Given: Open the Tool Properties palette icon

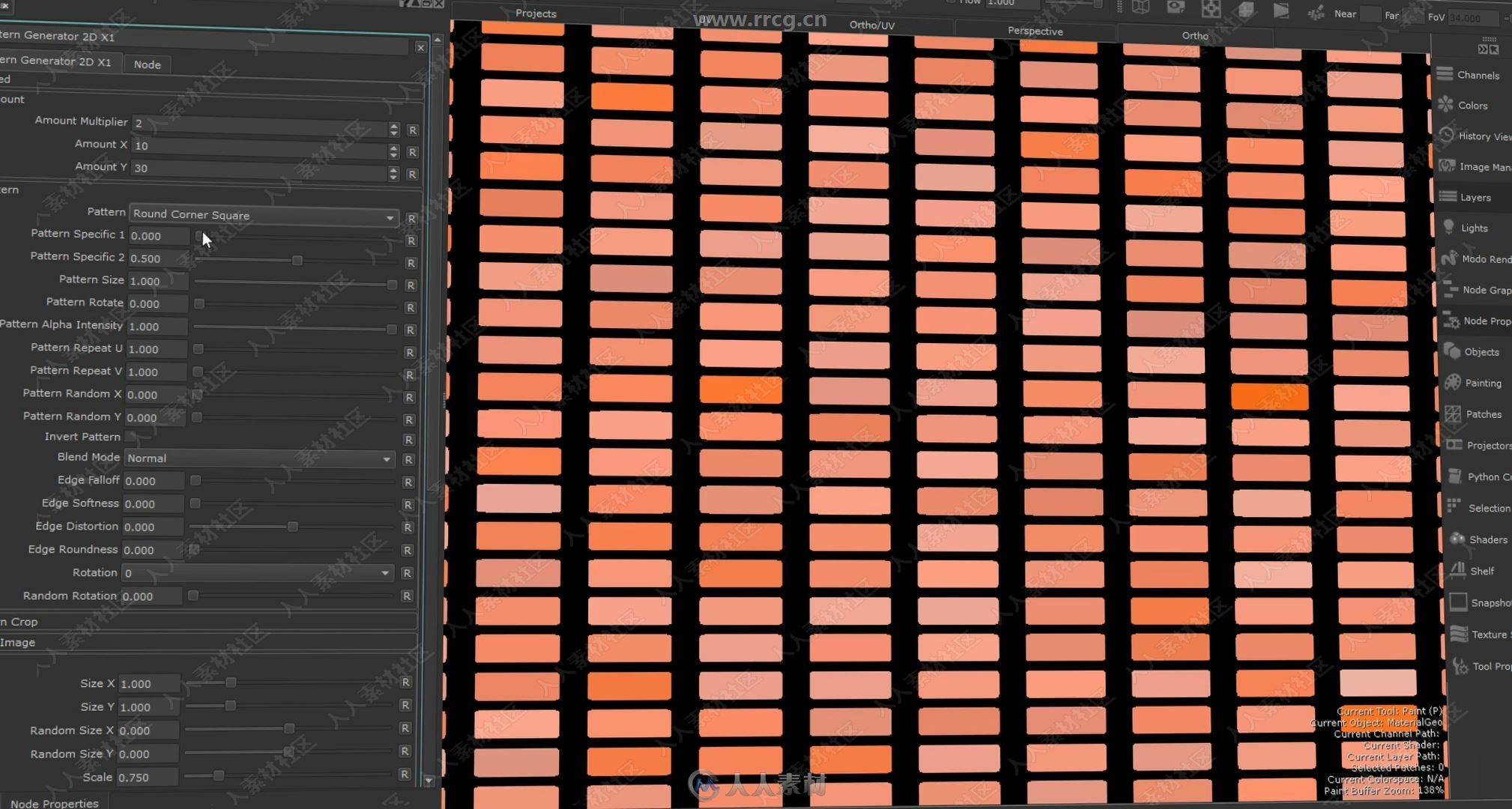Looking at the screenshot, I should click(1460, 665).
